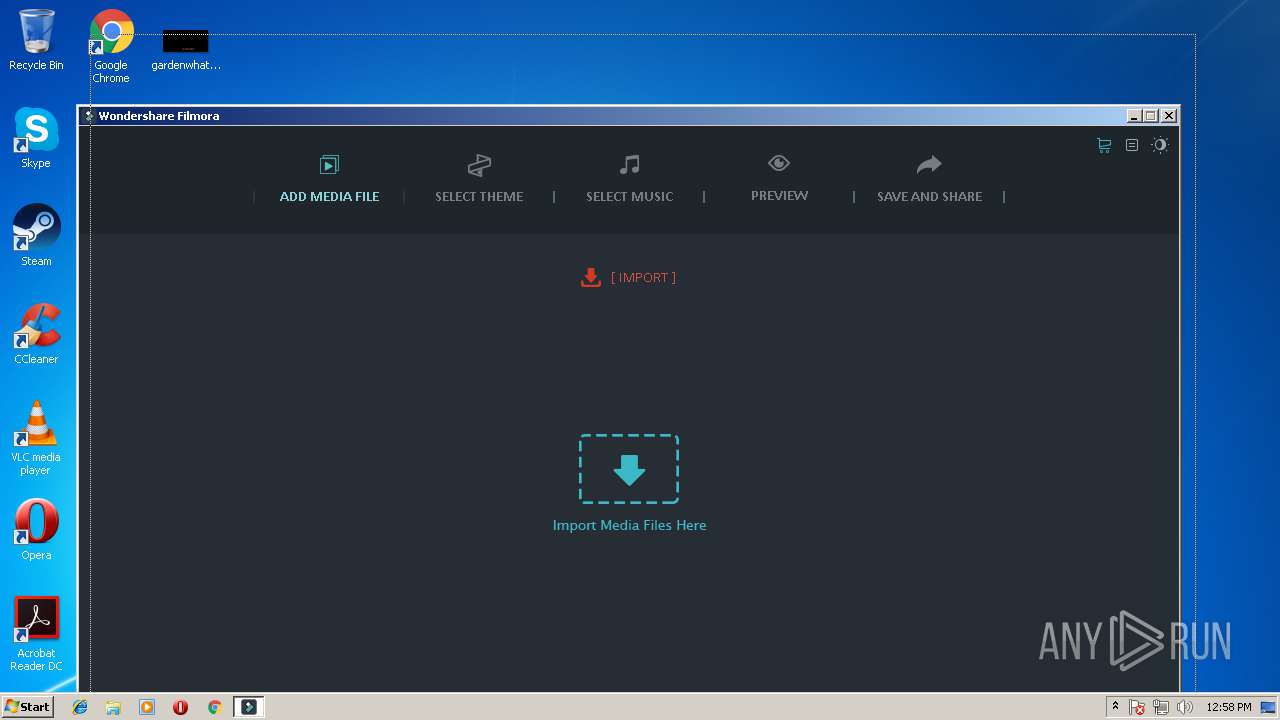Open the volume speaker tray icon

1185,707
